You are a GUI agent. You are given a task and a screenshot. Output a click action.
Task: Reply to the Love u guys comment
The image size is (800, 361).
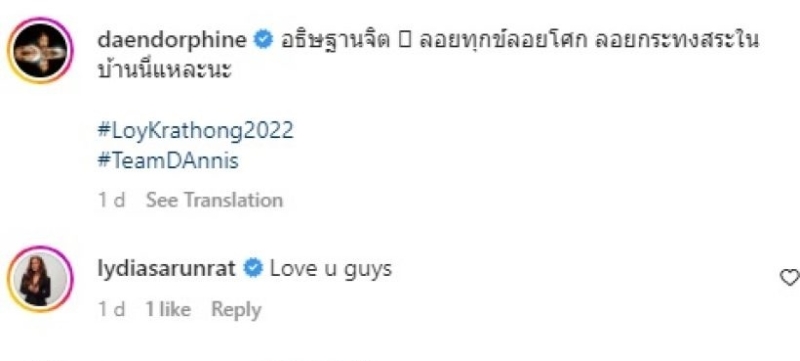point(236,310)
